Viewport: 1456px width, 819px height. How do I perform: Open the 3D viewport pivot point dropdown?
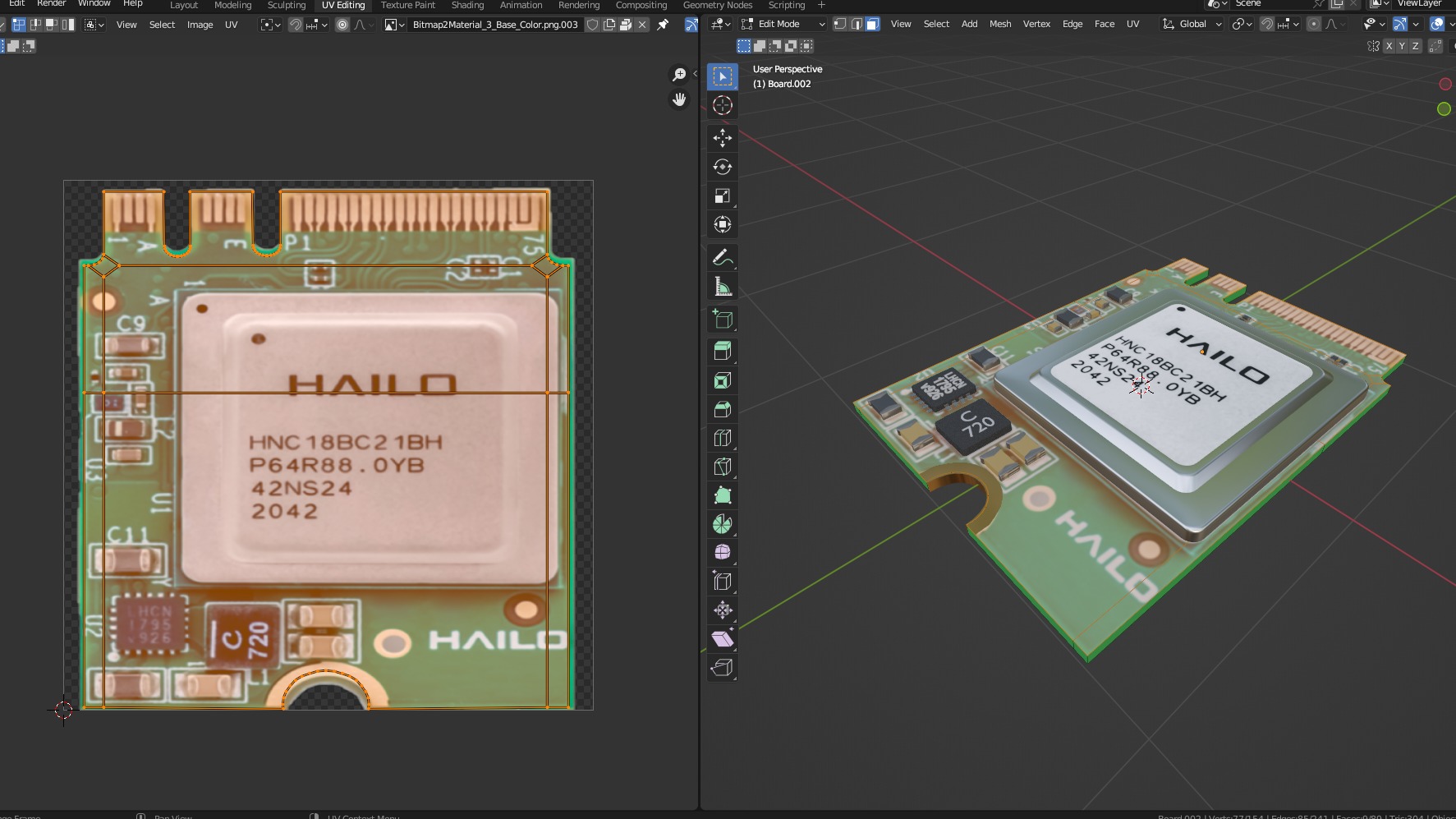[1242, 24]
